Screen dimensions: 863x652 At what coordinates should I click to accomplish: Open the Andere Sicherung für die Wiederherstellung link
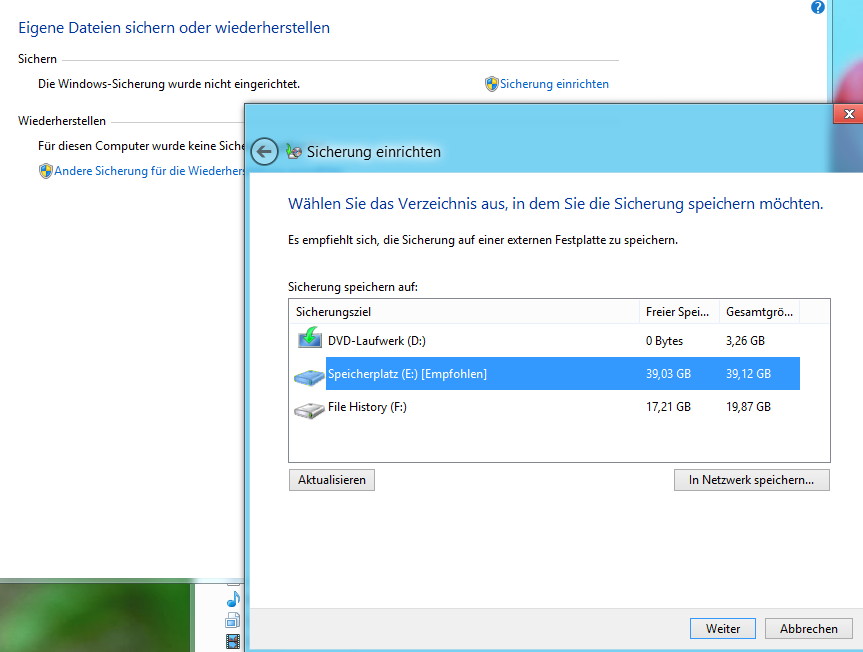point(149,171)
